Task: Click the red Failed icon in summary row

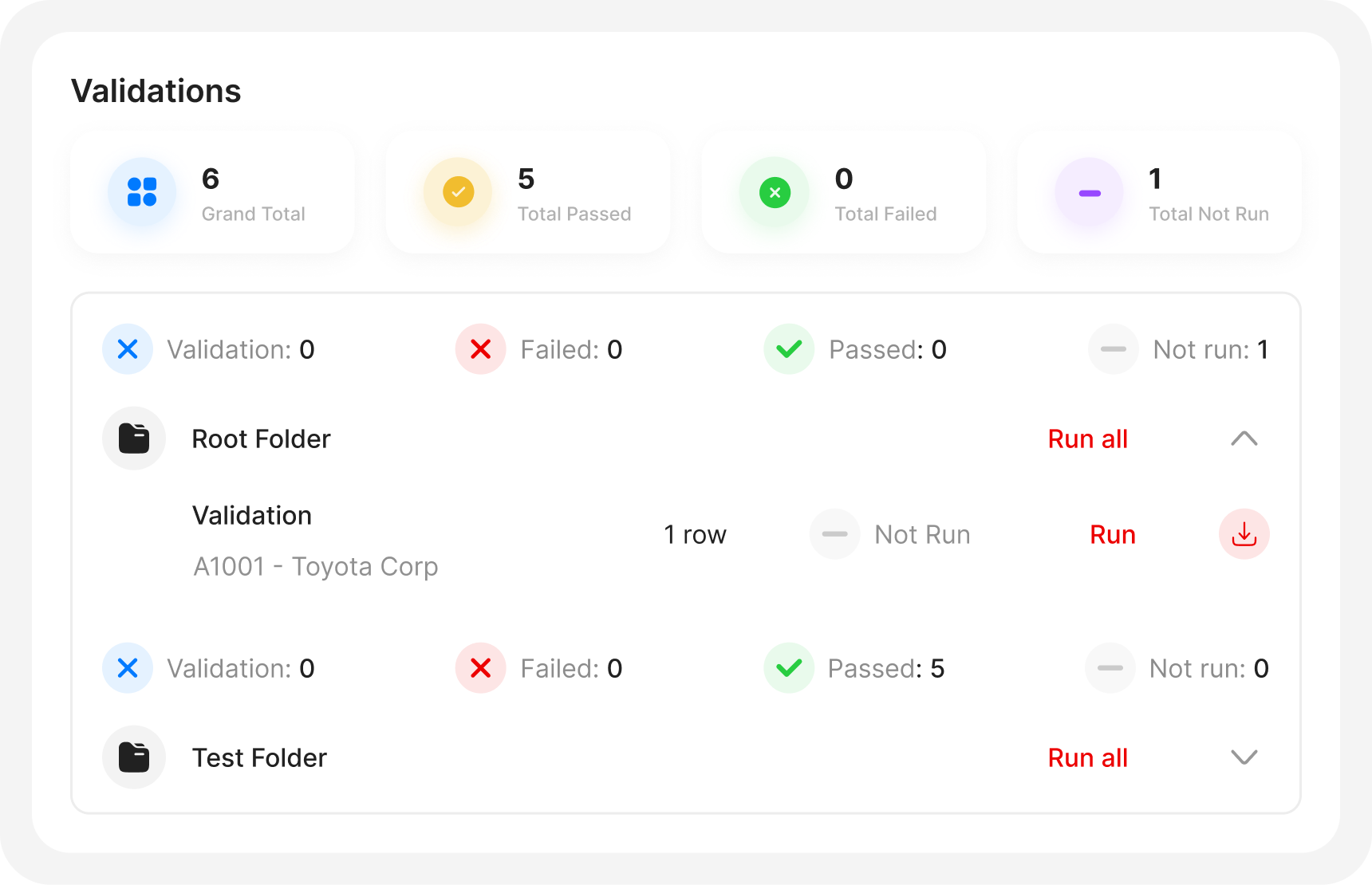Action: 480,349
